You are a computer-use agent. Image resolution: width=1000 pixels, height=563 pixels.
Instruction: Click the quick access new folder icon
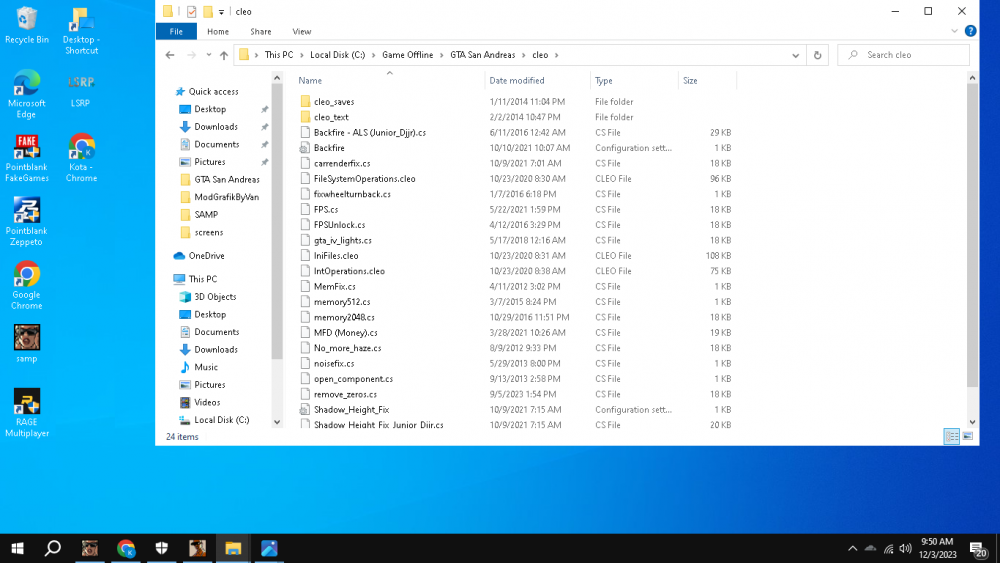click(x=208, y=11)
